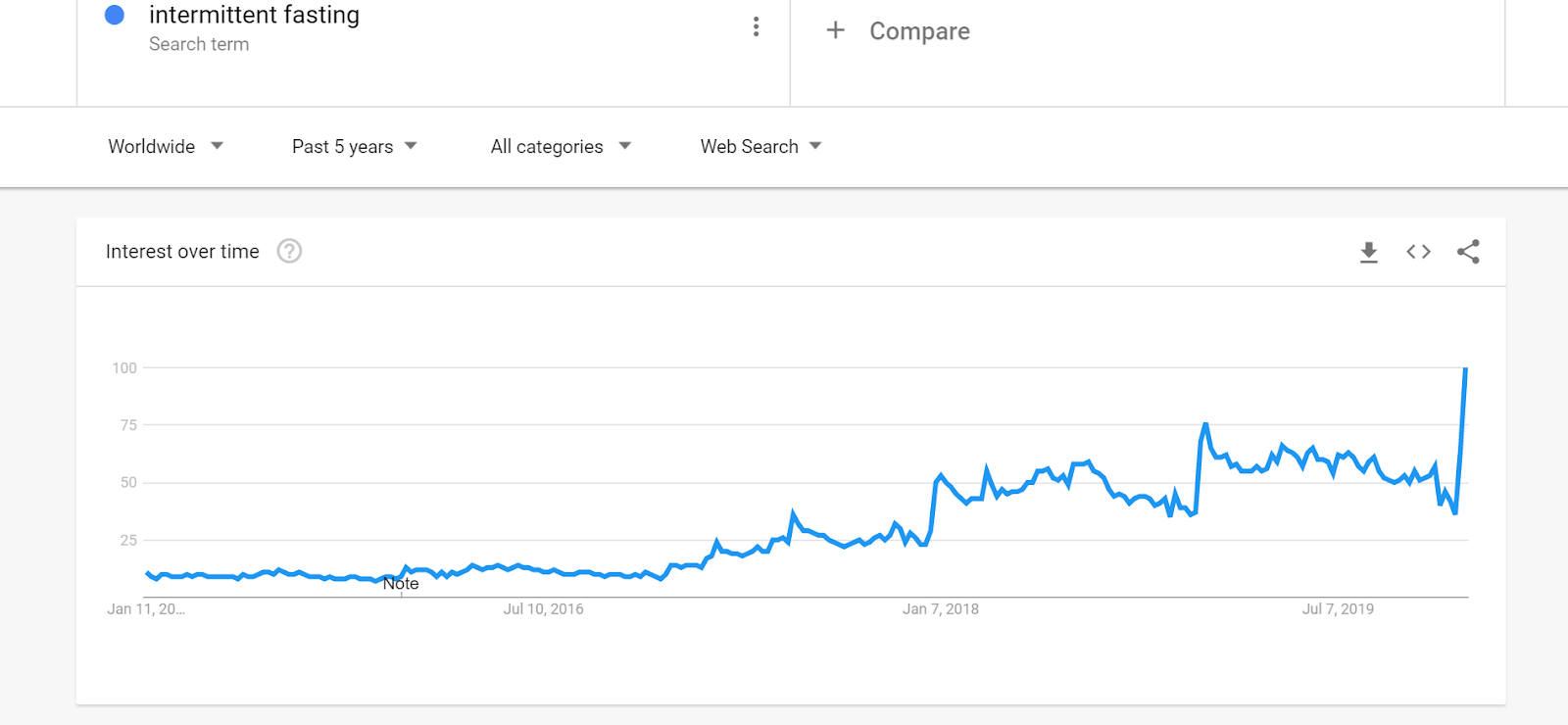Open the Past 5 years time range dropdown
This screenshot has width=1568, height=725.
[354, 147]
